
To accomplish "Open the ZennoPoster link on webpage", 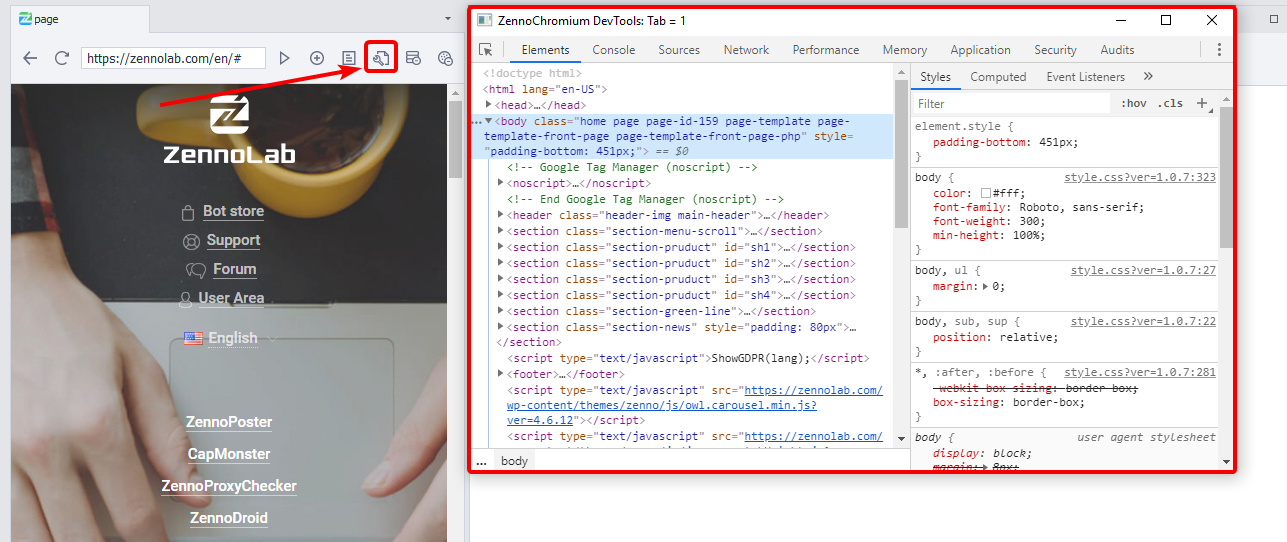I will [x=229, y=422].
